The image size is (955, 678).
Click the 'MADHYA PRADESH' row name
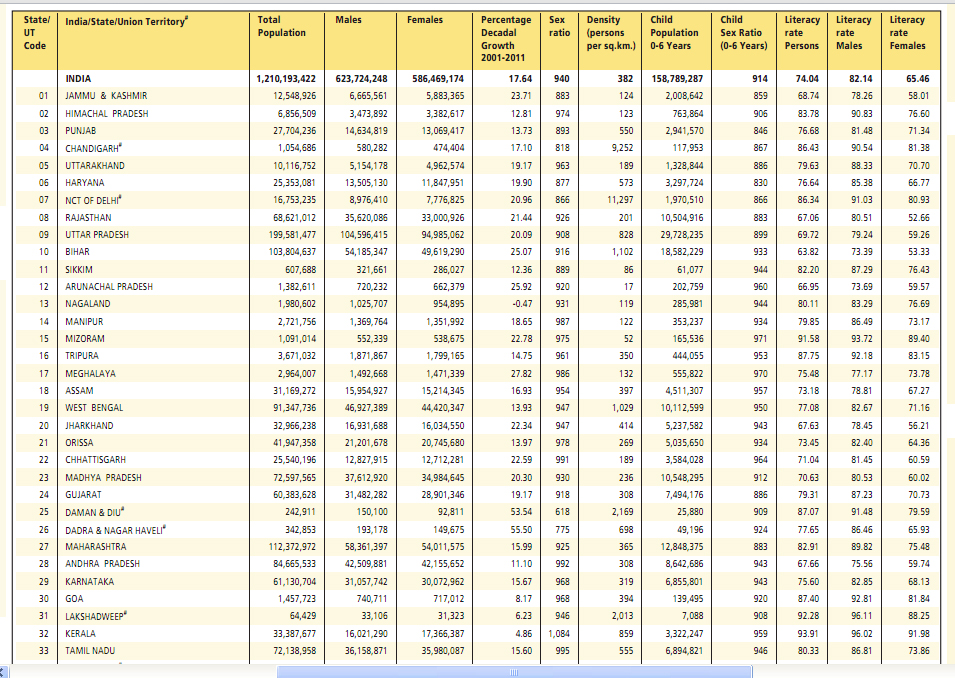(x=104, y=478)
